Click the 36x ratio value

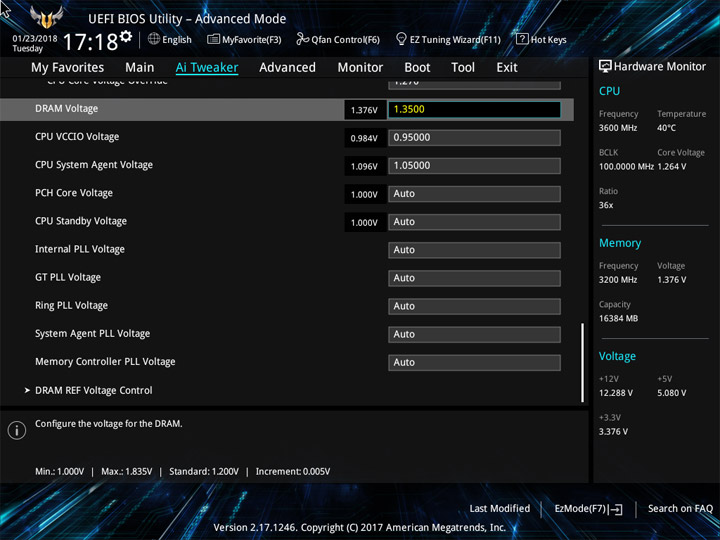[x=606, y=205]
